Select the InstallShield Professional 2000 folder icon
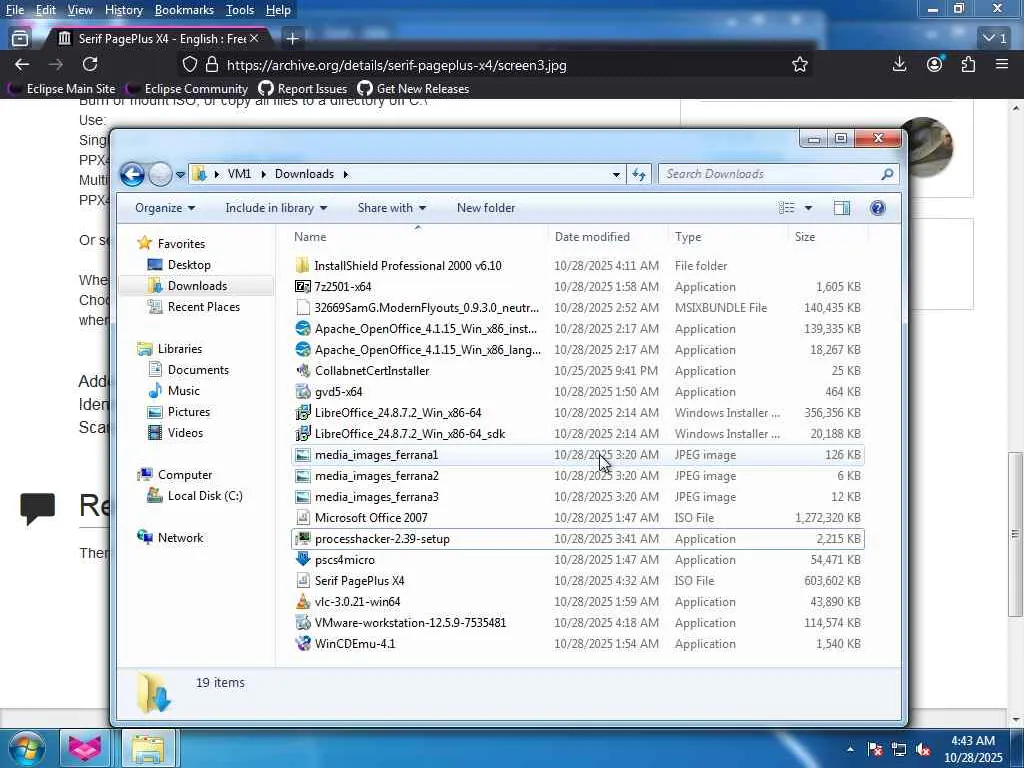The image size is (1024, 768). coord(302,265)
